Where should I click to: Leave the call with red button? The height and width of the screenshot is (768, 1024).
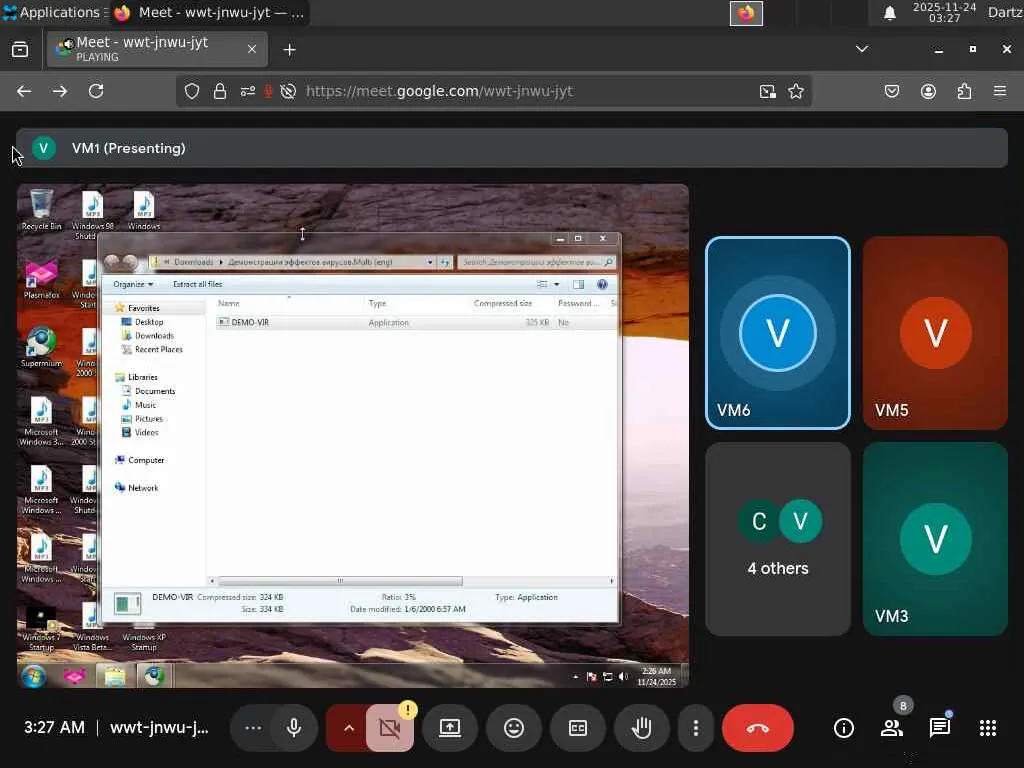[x=758, y=728]
